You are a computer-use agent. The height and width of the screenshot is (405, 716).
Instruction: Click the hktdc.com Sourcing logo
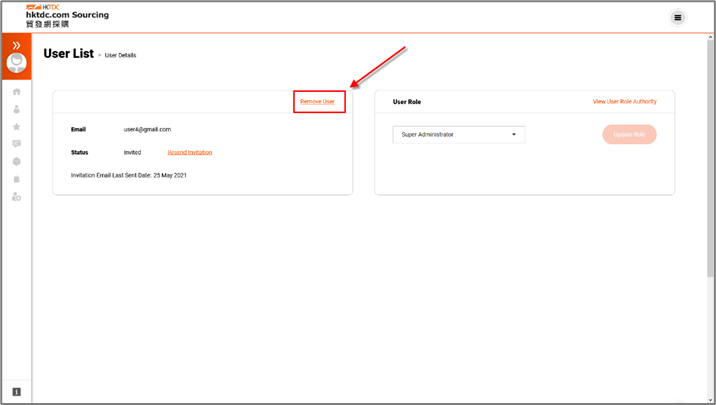67,15
